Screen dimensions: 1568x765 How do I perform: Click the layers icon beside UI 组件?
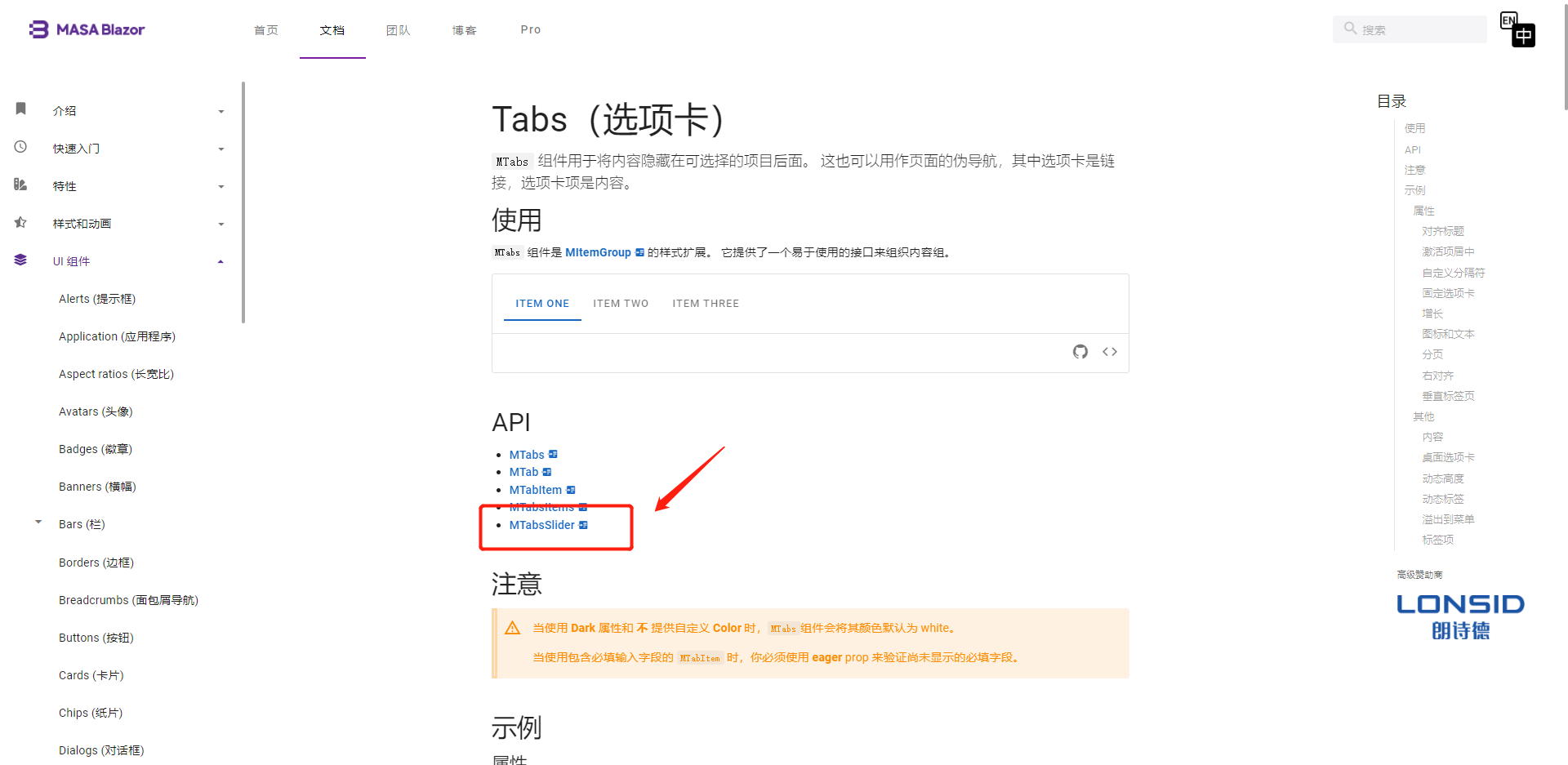coord(21,260)
